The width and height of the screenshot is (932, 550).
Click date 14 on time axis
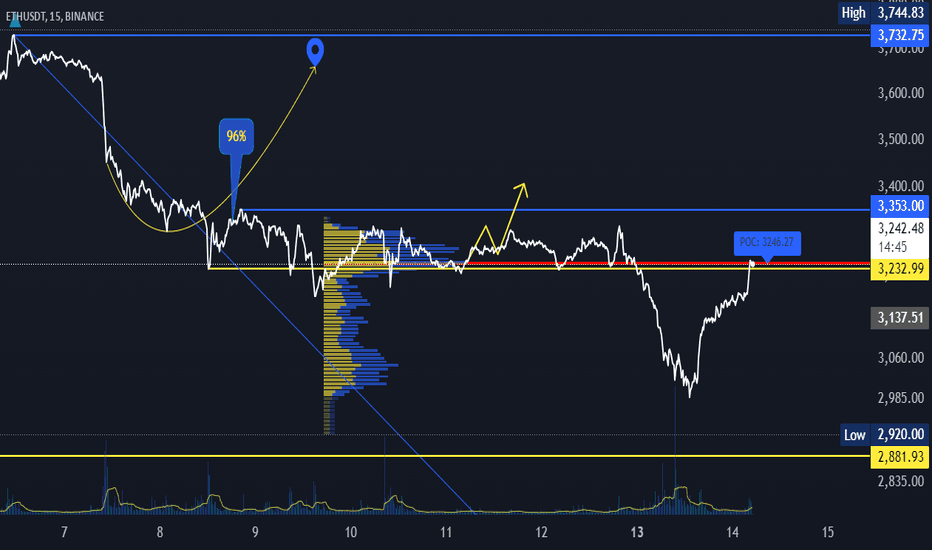pos(732,532)
